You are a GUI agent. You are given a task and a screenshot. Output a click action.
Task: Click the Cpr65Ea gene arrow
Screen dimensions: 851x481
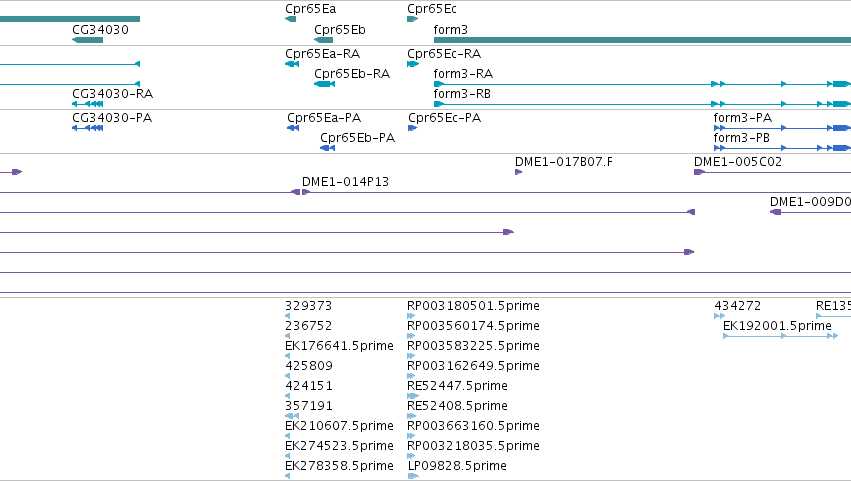tap(290, 19)
